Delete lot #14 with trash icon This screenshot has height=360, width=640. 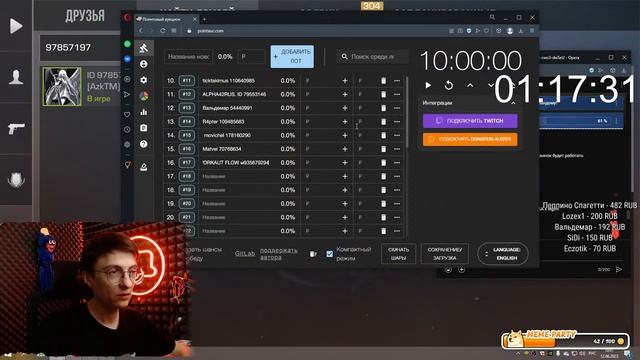[x=383, y=122]
